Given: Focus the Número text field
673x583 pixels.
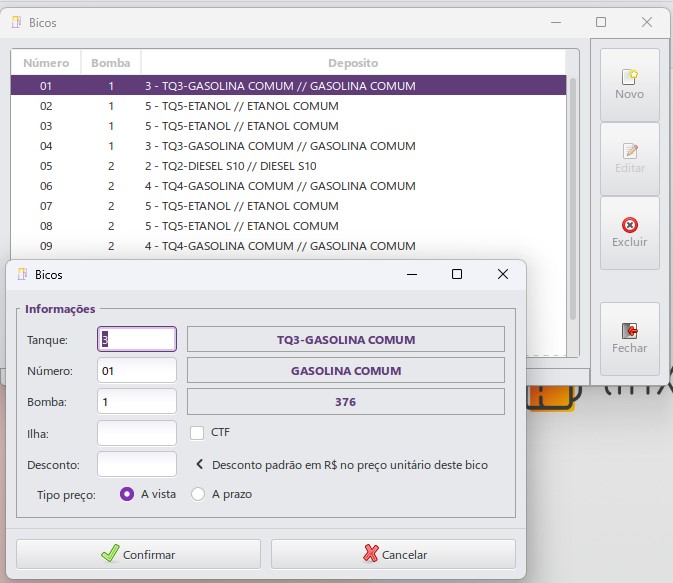Looking at the screenshot, I should pos(137,371).
